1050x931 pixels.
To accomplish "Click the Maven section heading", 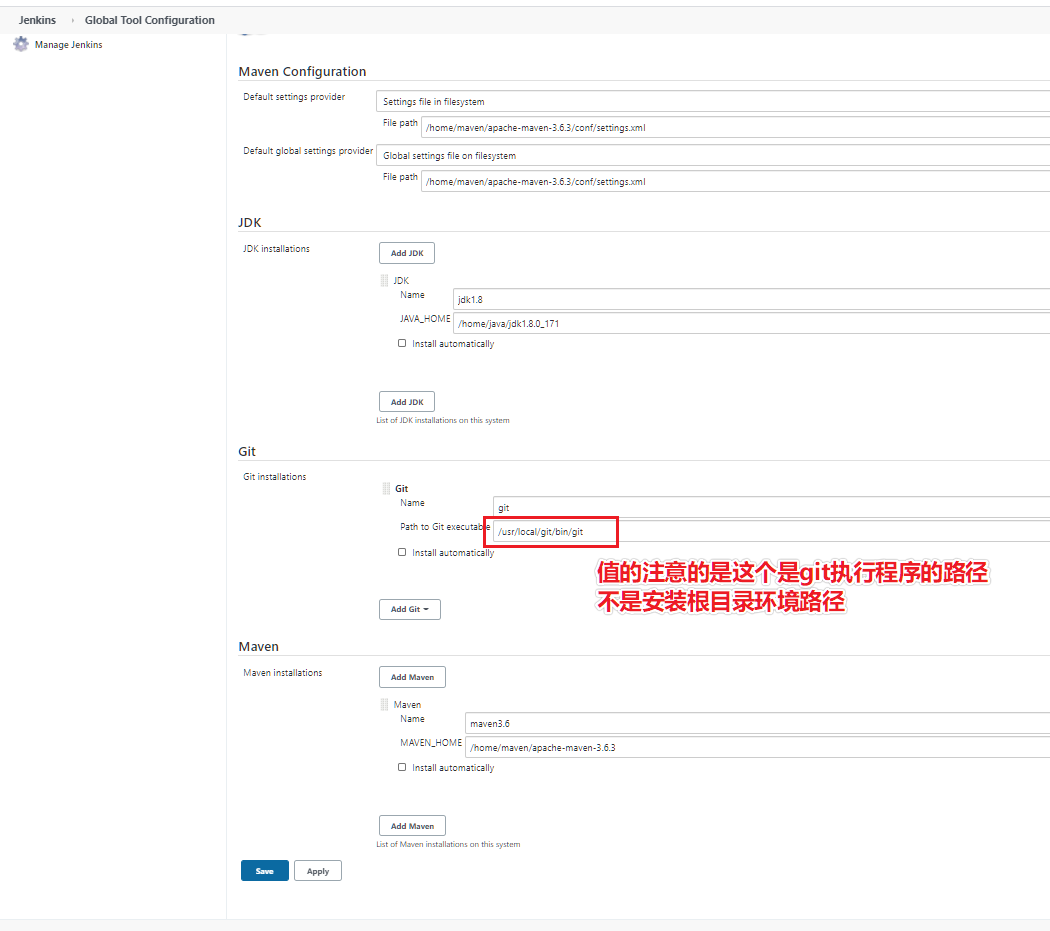I will tap(258, 646).
